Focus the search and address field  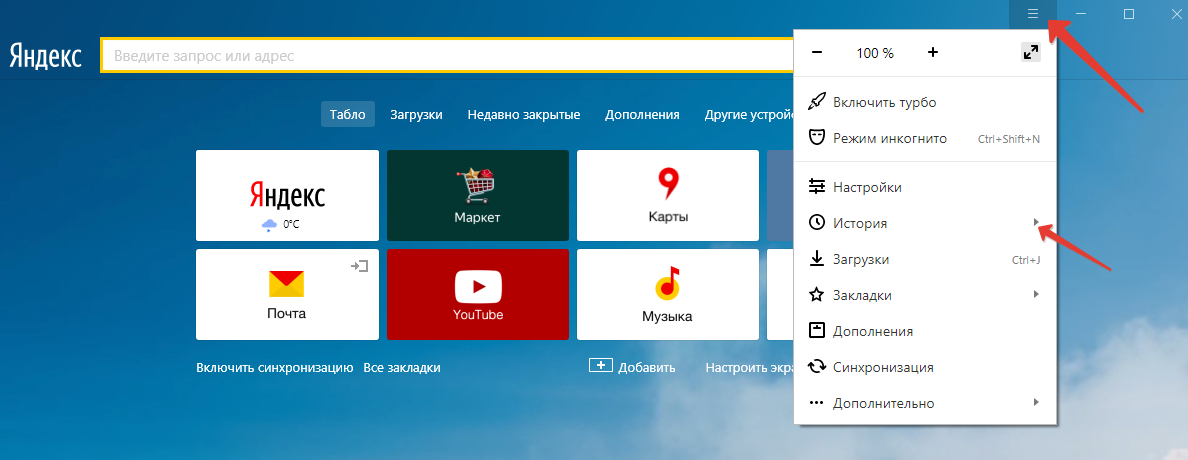(x=447, y=55)
